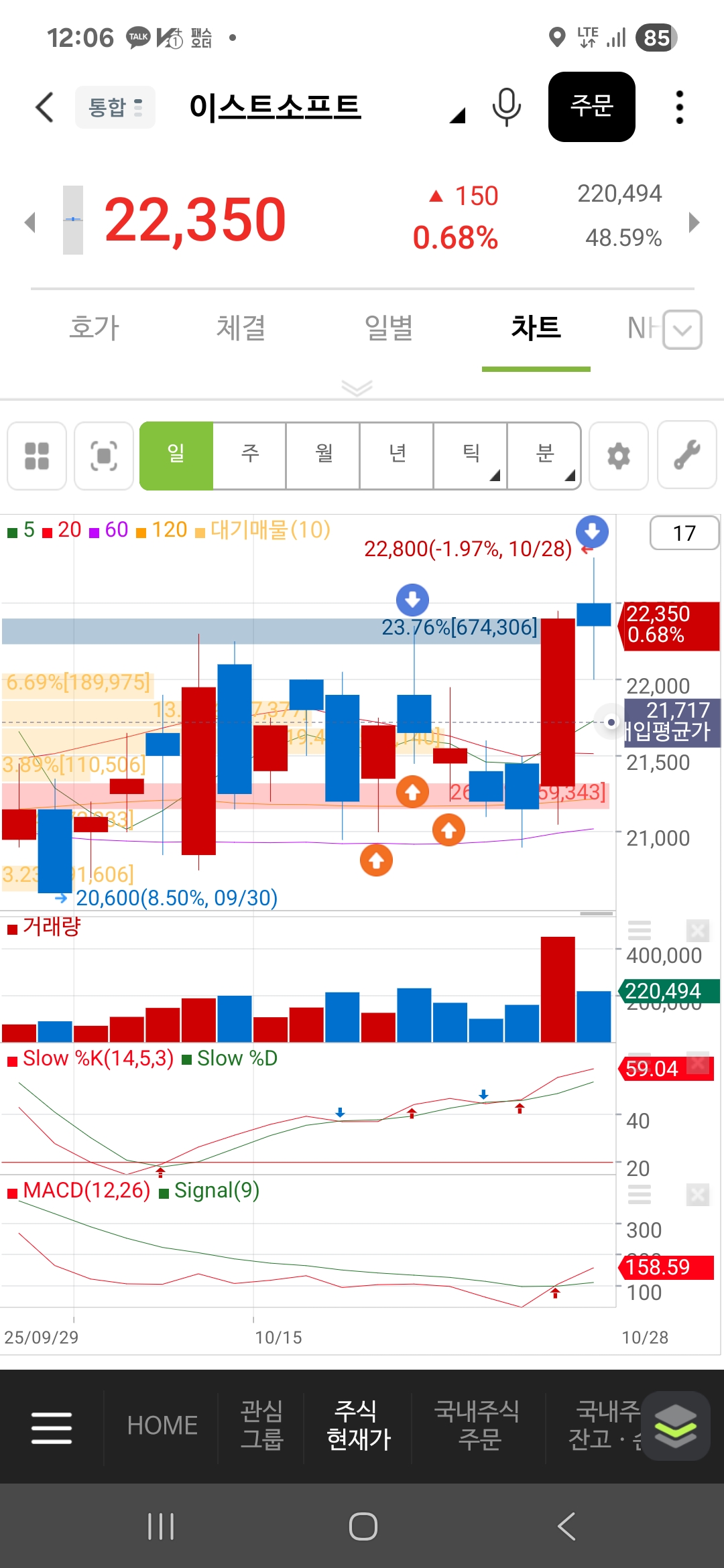
Task: Expand the 틱 tick interval dropdown
Action: pyautogui.click(x=471, y=456)
